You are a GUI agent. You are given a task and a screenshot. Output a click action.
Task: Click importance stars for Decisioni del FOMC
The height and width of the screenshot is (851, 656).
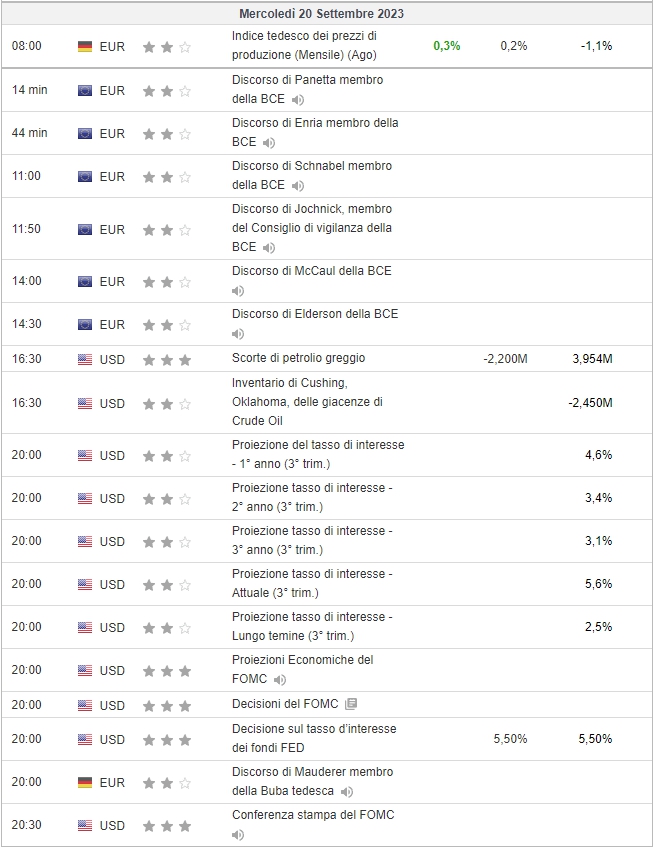pyautogui.click(x=167, y=706)
